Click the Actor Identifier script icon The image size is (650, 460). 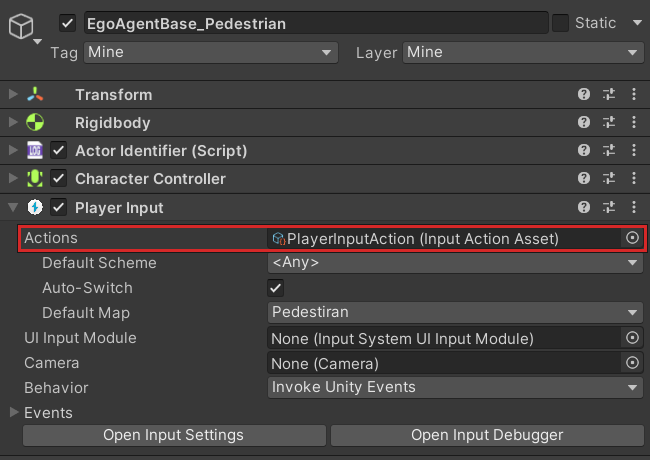(x=35, y=150)
